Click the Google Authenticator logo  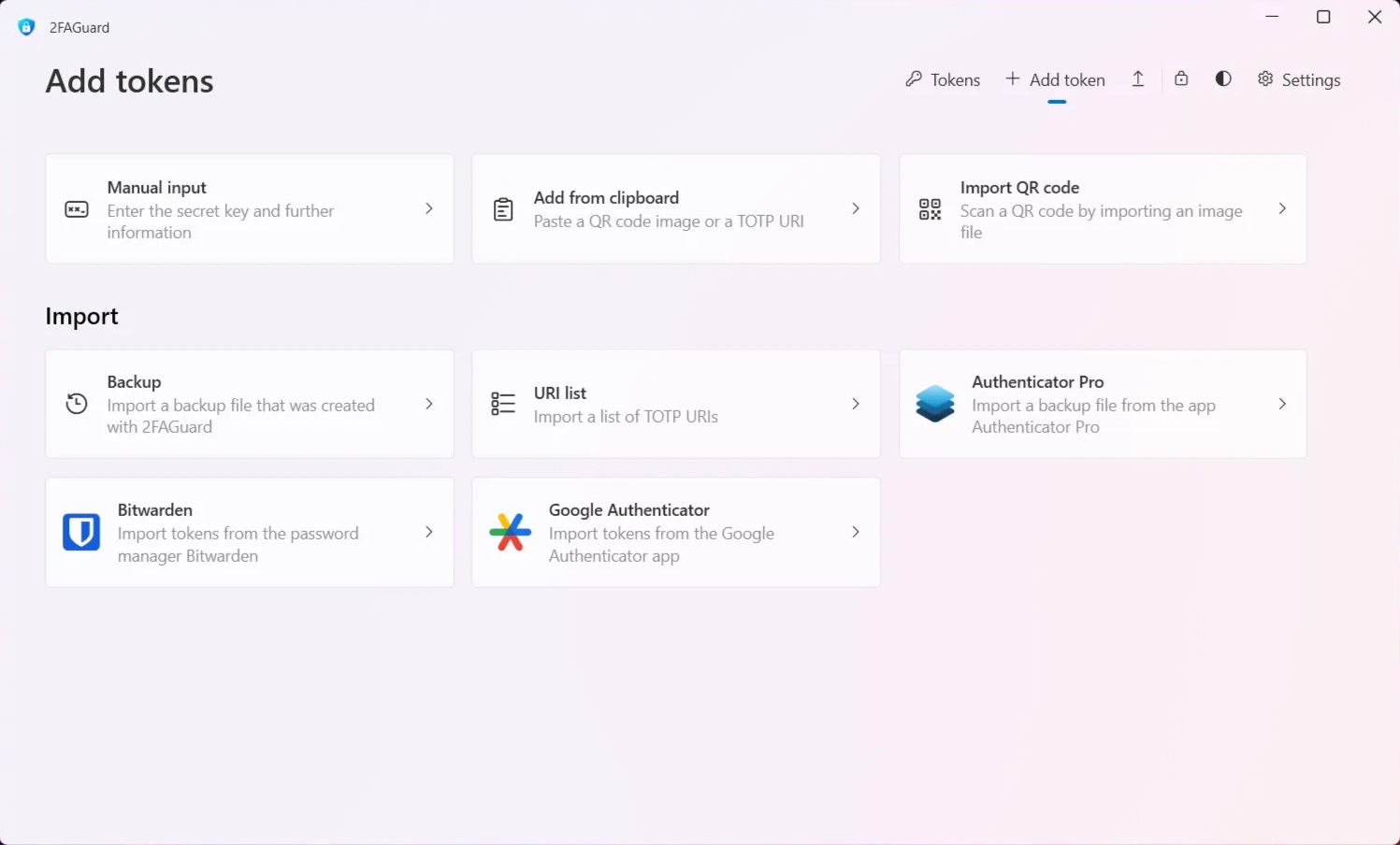pyautogui.click(x=510, y=532)
